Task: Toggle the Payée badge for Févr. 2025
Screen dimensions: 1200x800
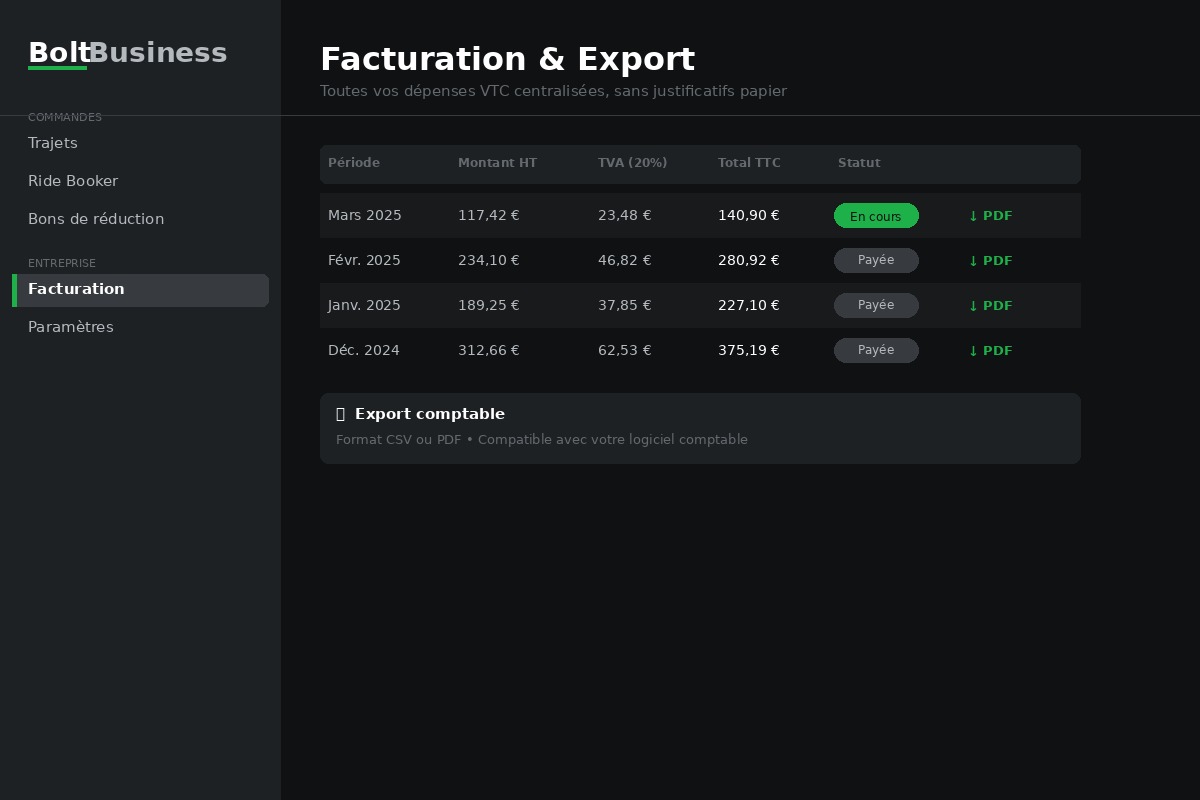Action: click(876, 260)
